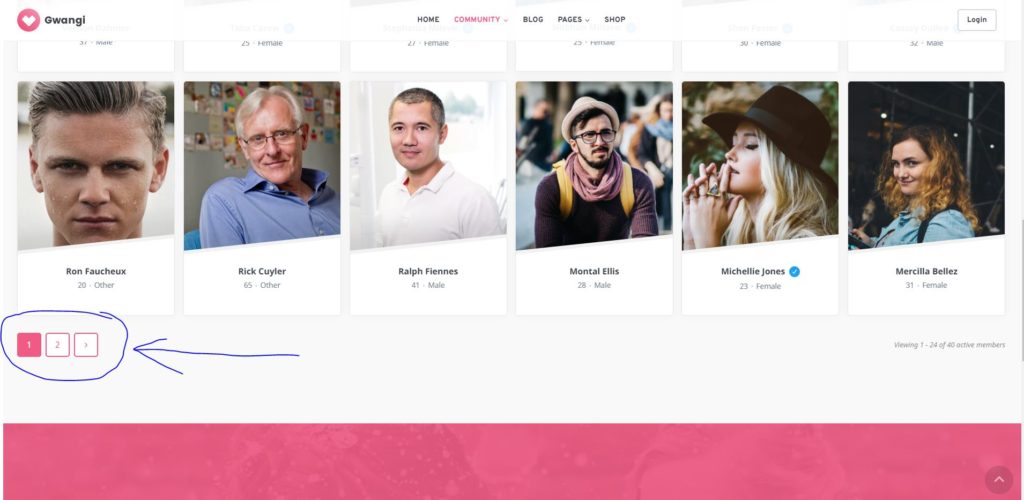Click Michellie Jones verified badge icon
1024x500 pixels.
pos(794,272)
